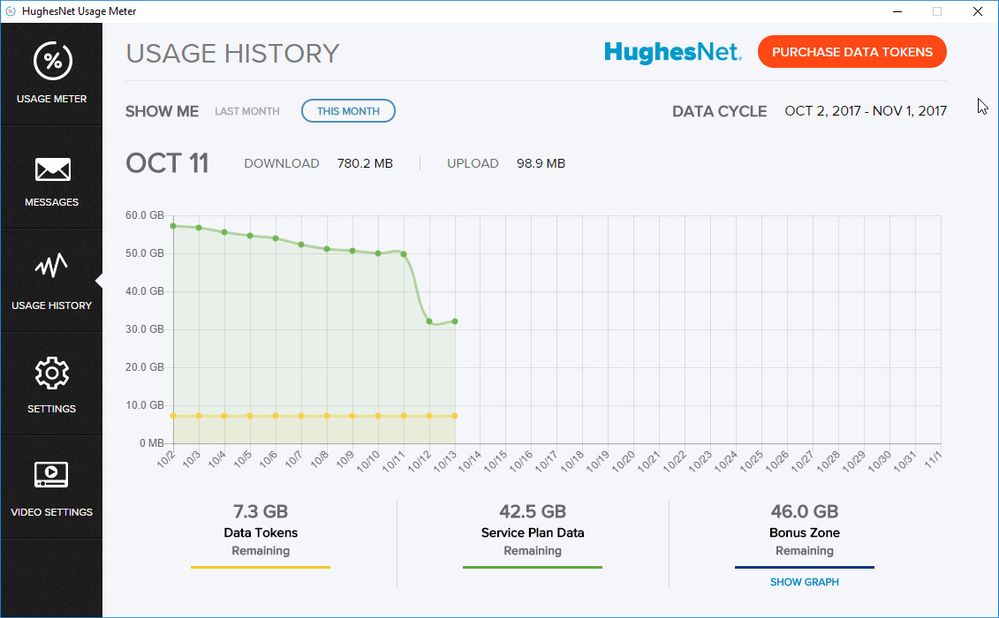999x618 pixels.
Task: Open the Usage Meter percent icon
Action: coord(51,62)
